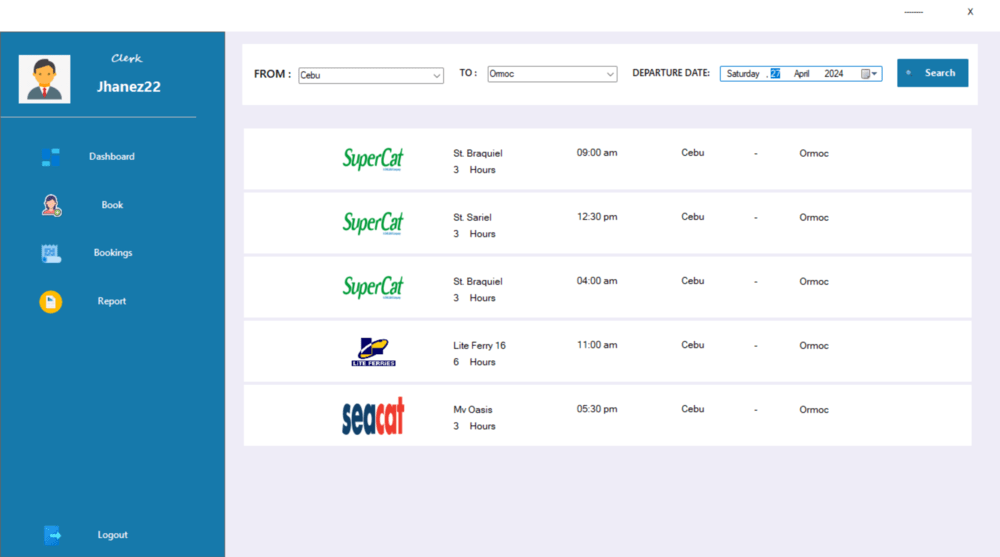Select the year 2024 in departure date
The height and width of the screenshot is (557, 1000).
(x=834, y=73)
